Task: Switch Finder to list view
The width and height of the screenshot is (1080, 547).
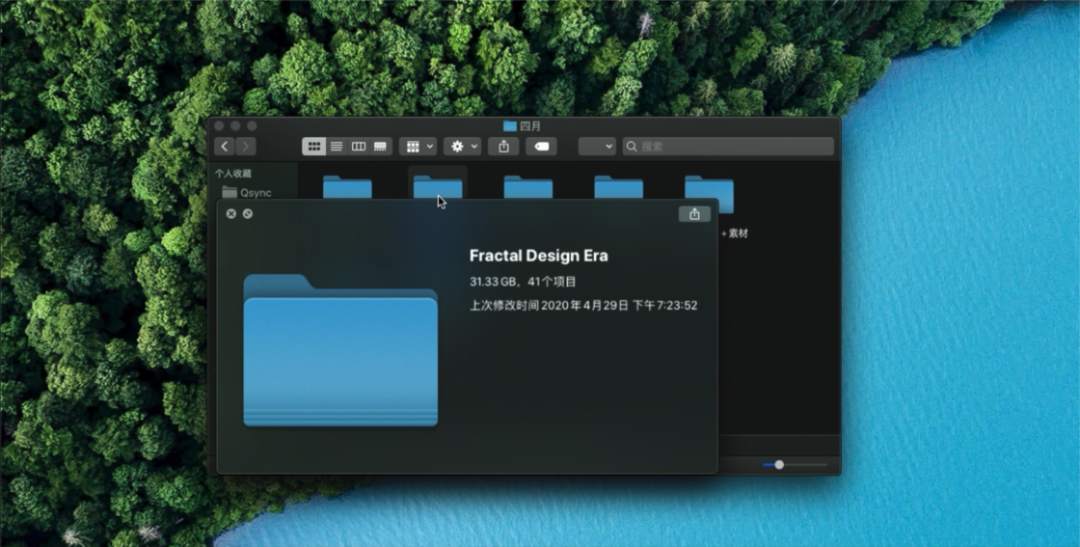Action: [x=337, y=146]
